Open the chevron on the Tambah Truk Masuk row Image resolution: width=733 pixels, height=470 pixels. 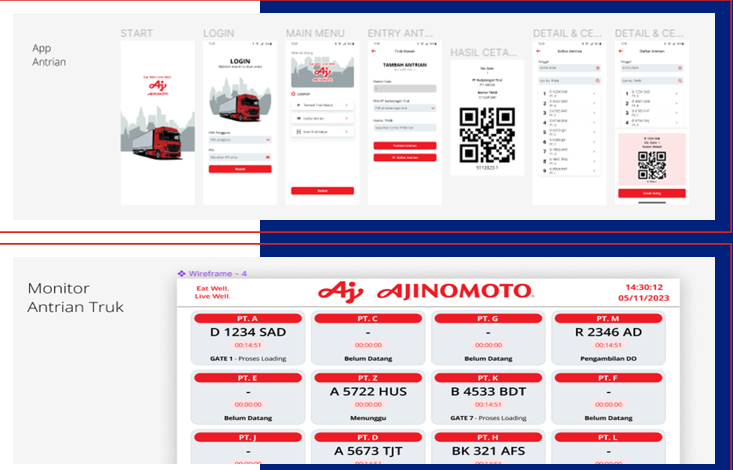pos(346,105)
